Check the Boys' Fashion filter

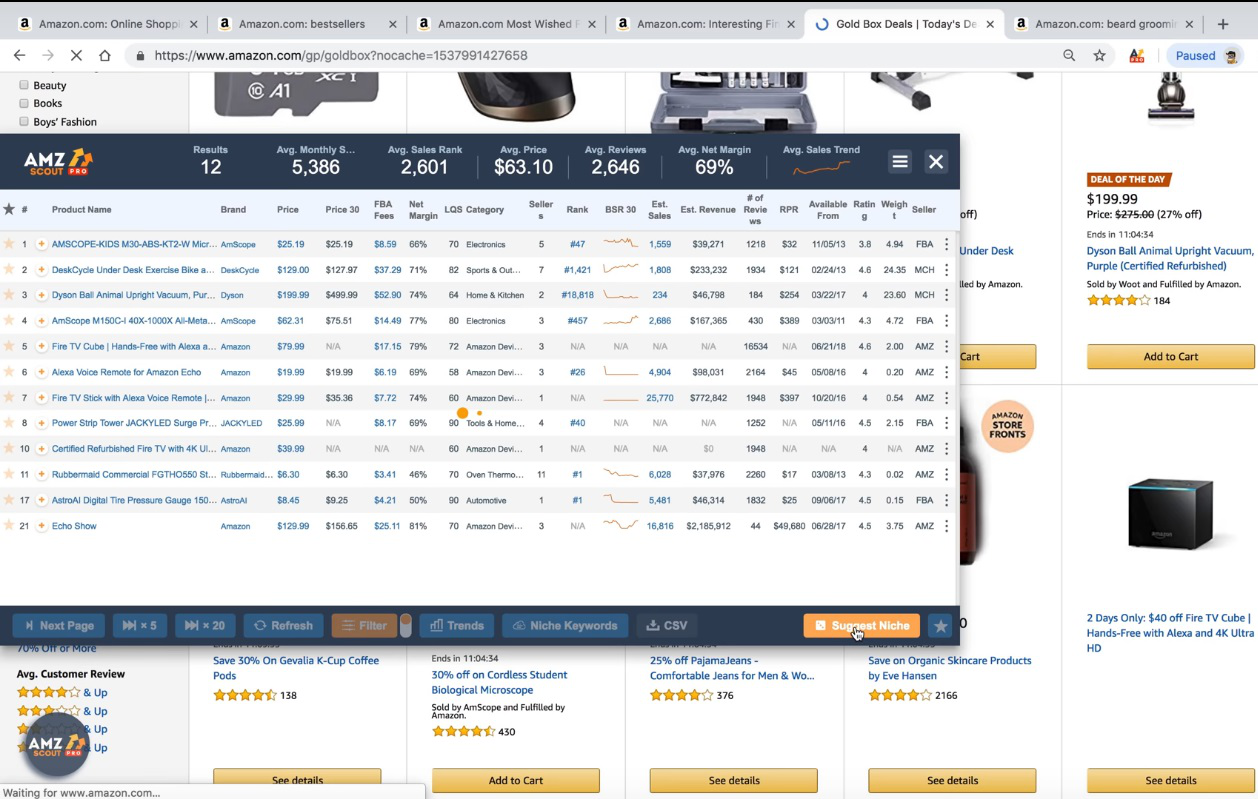click(x=24, y=121)
